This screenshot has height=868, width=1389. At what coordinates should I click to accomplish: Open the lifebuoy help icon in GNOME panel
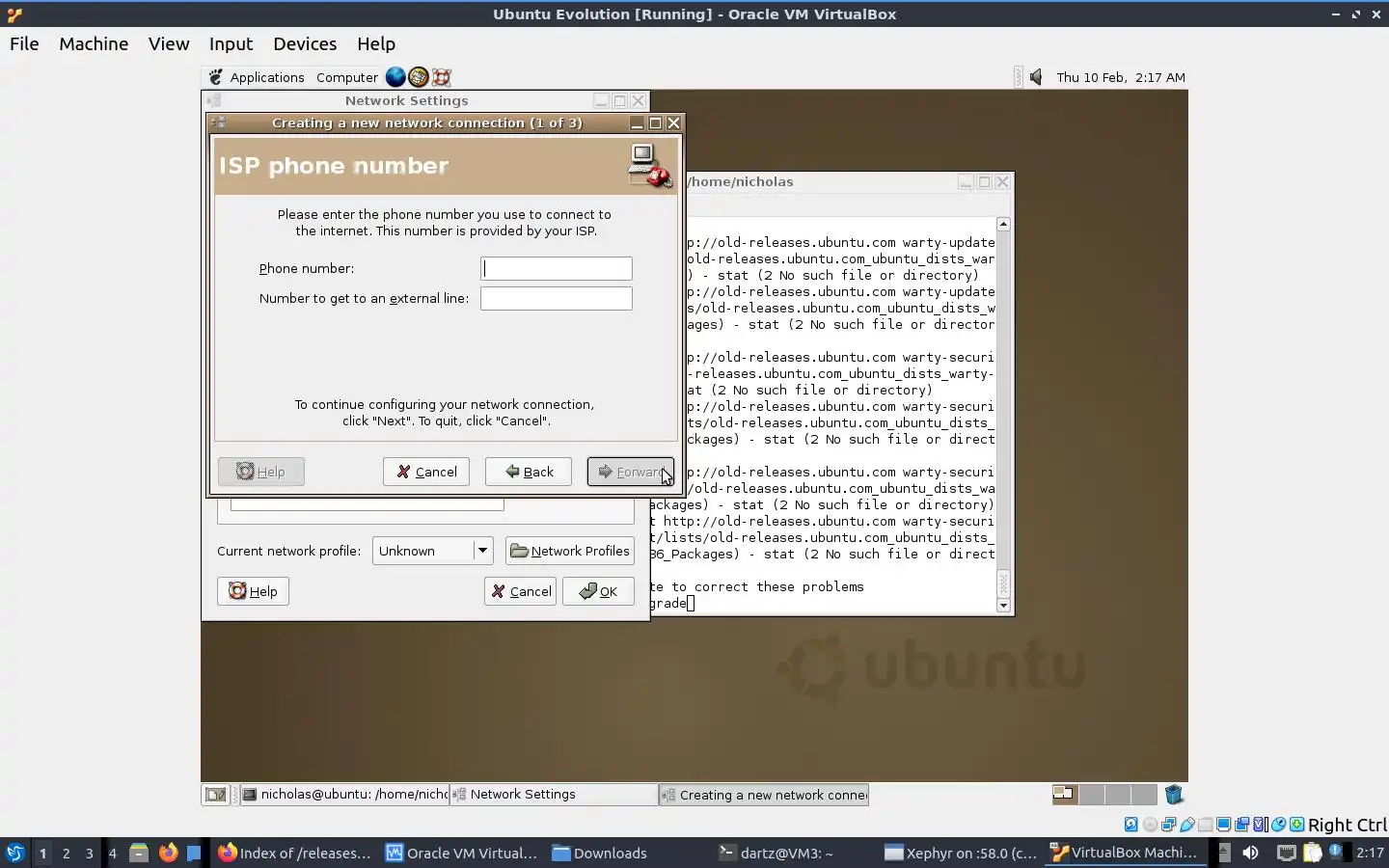tap(442, 77)
